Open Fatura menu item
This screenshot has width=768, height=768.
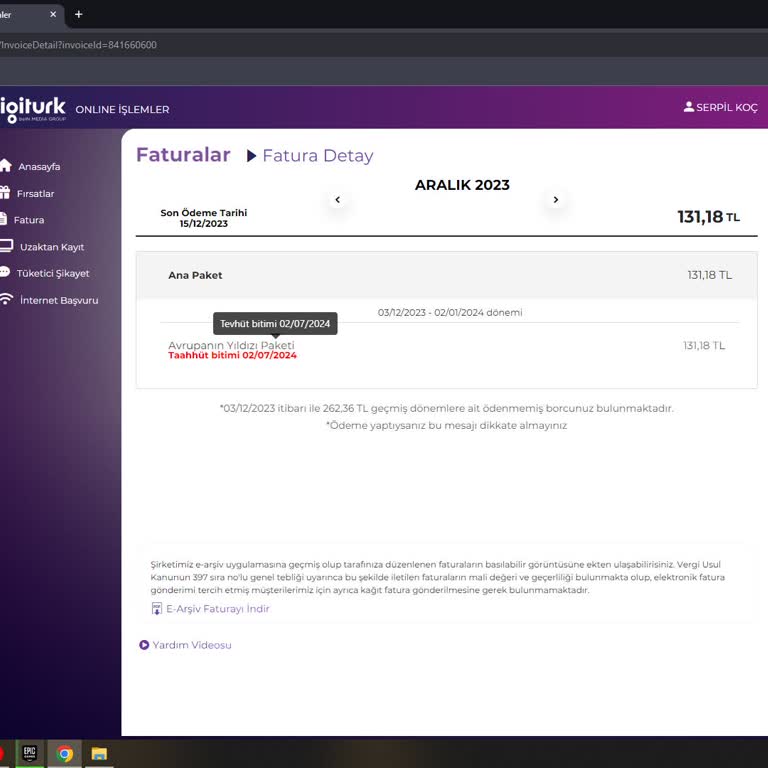click(x=28, y=220)
